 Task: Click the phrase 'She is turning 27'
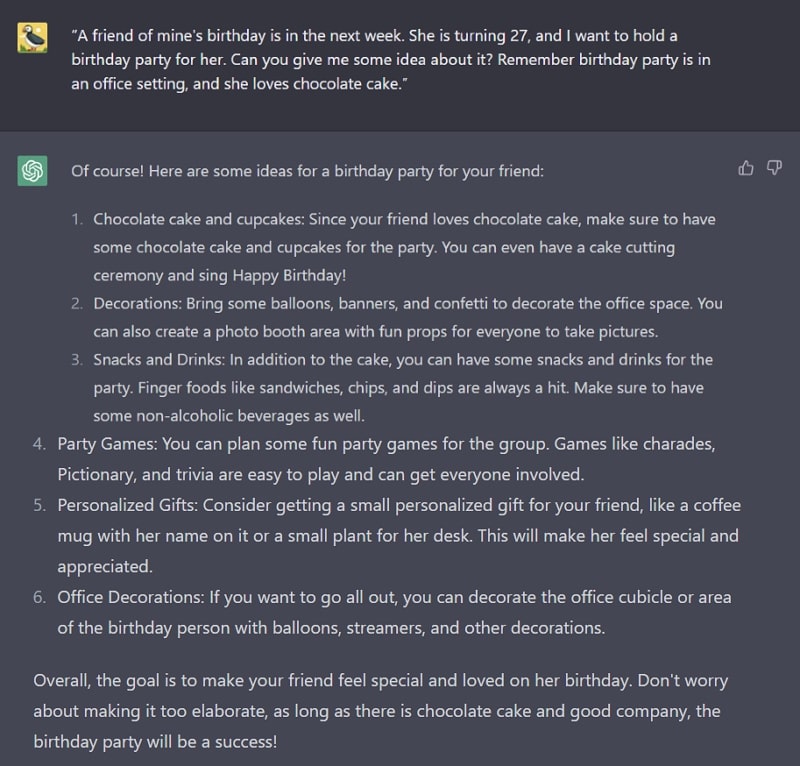pyautogui.click(x=468, y=36)
